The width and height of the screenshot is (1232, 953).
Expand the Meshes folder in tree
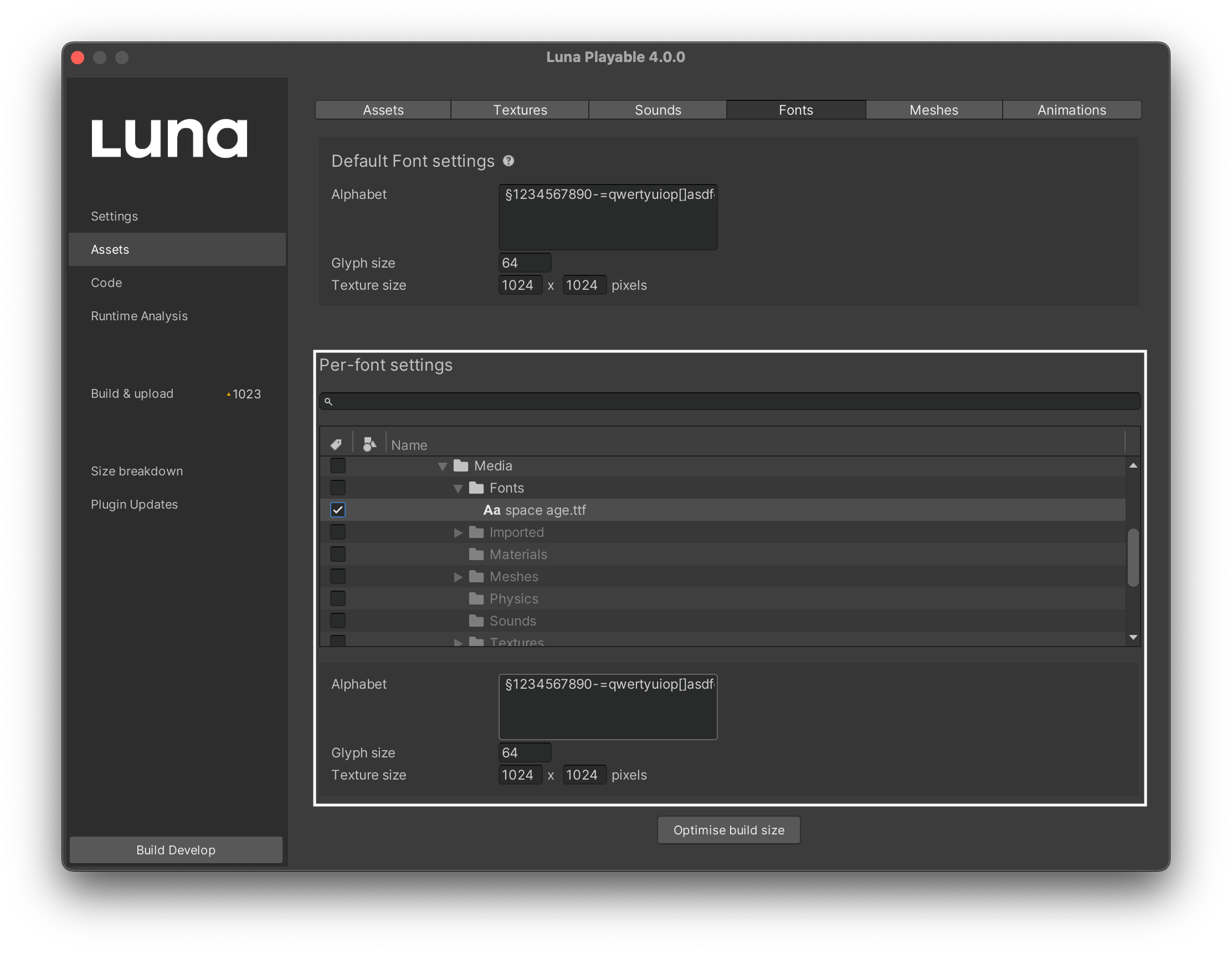point(458,577)
